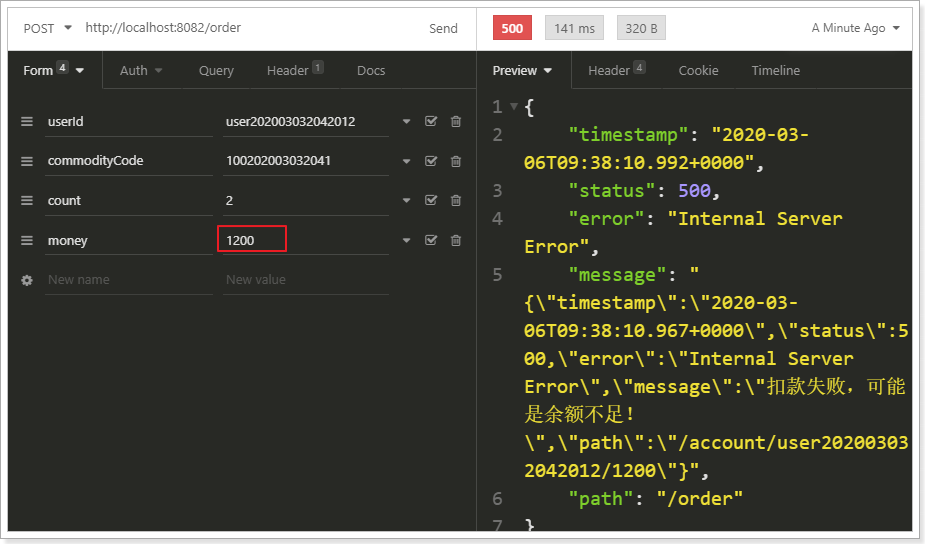
Task: Toggle the count parameter checkbox
Action: coord(431,201)
